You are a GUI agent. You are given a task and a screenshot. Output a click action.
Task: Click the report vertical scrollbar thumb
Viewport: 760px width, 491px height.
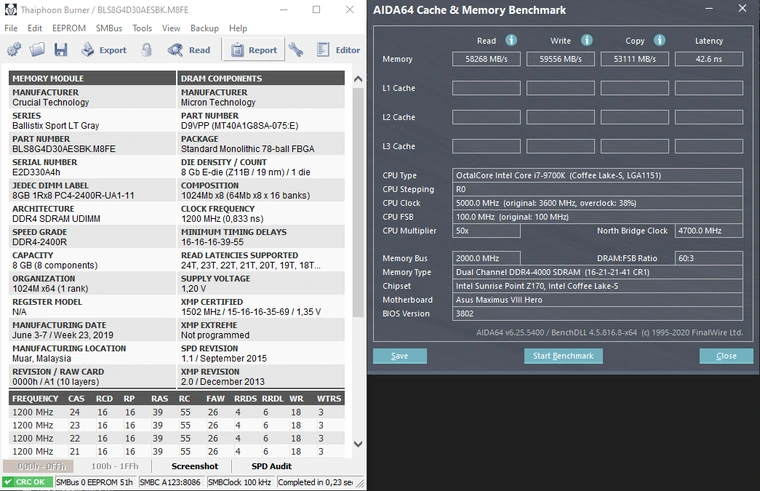tap(358, 203)
